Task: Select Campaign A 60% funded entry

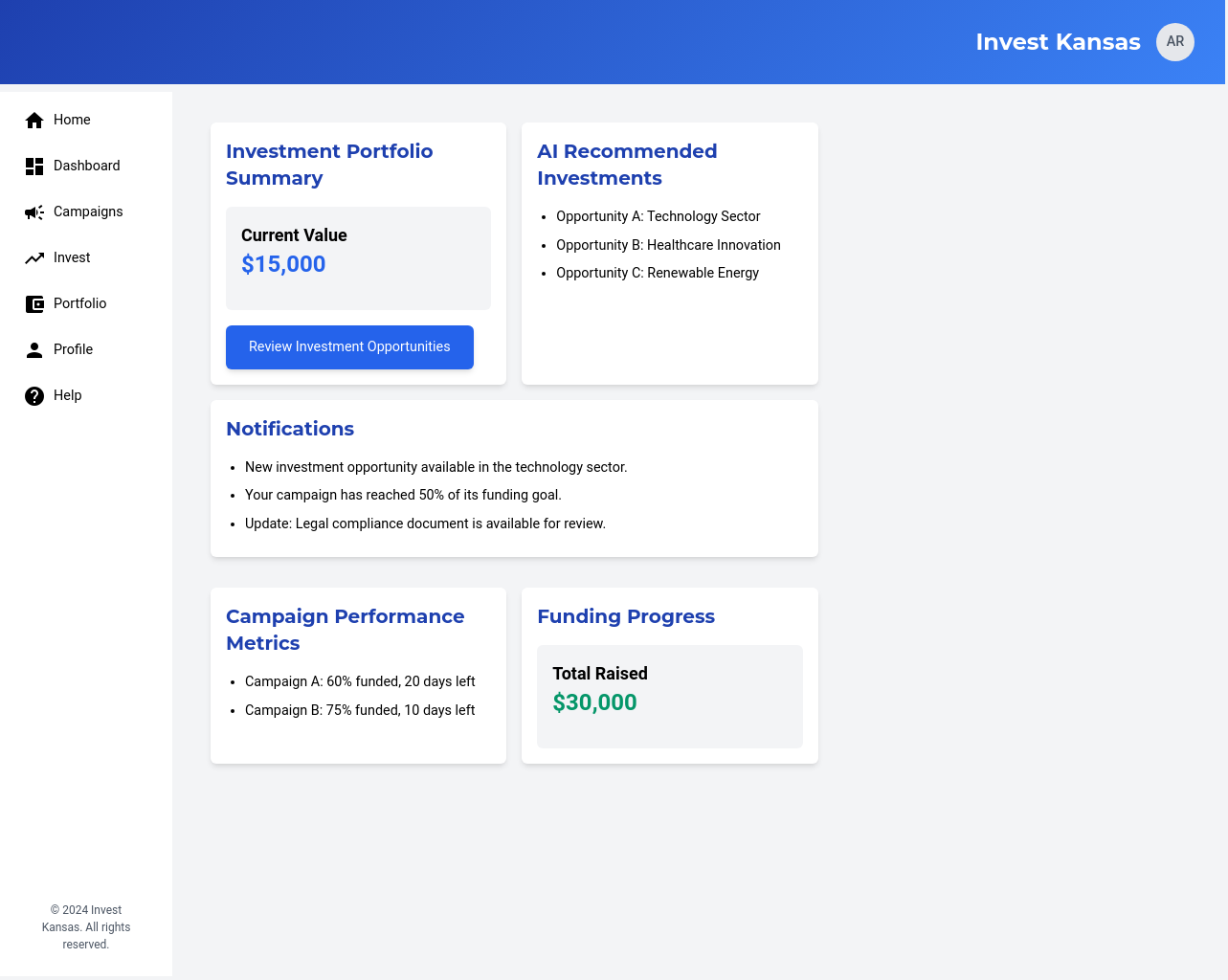Action: pos(360,681)
